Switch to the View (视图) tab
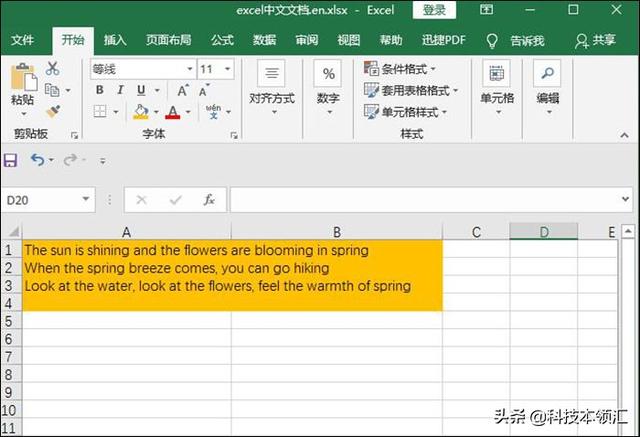Viewport: 640px width, 437px height. [349, 40]
